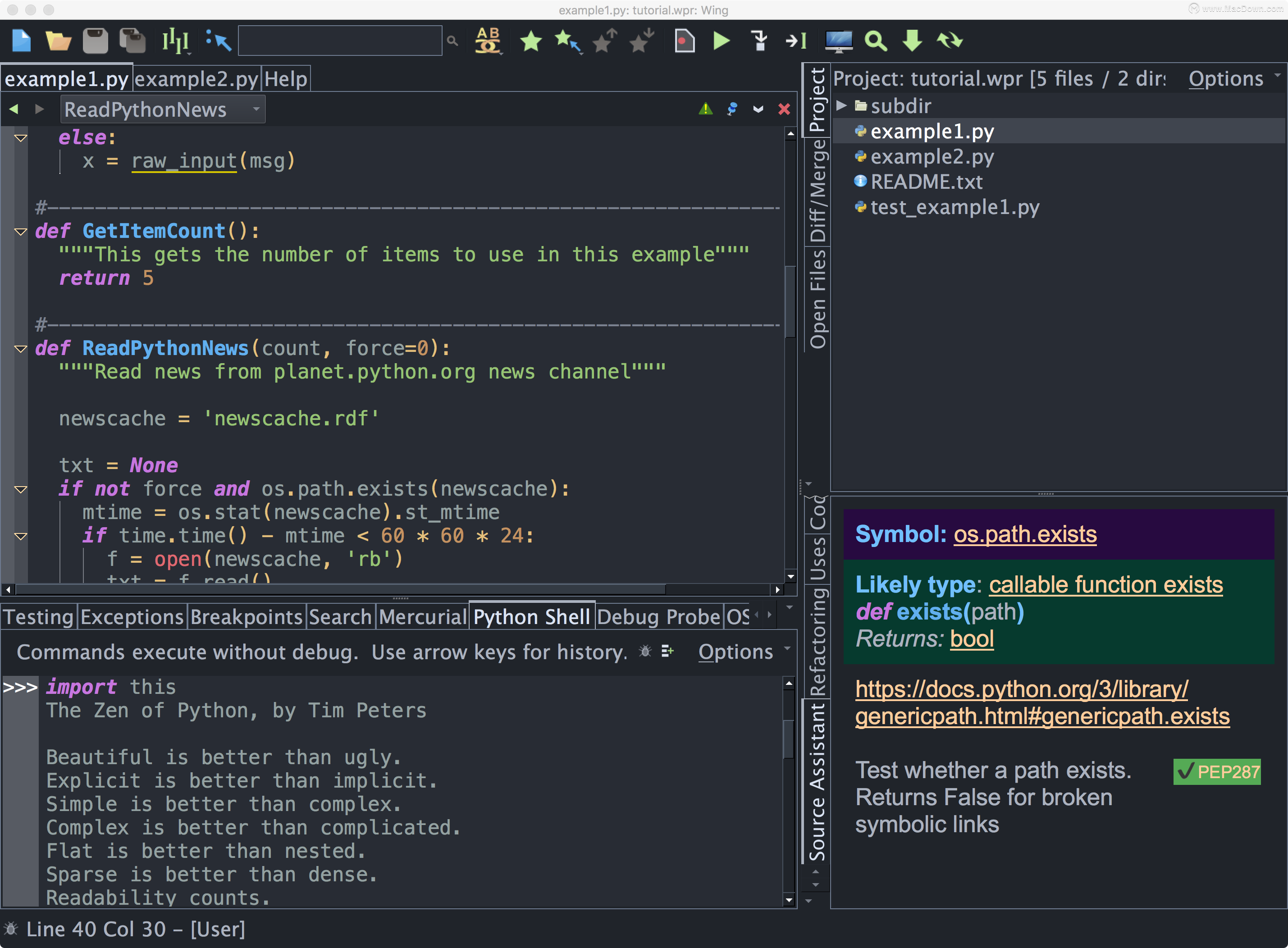Collapse the else block fold marker
1288x948 pixels.
[21, 138]
